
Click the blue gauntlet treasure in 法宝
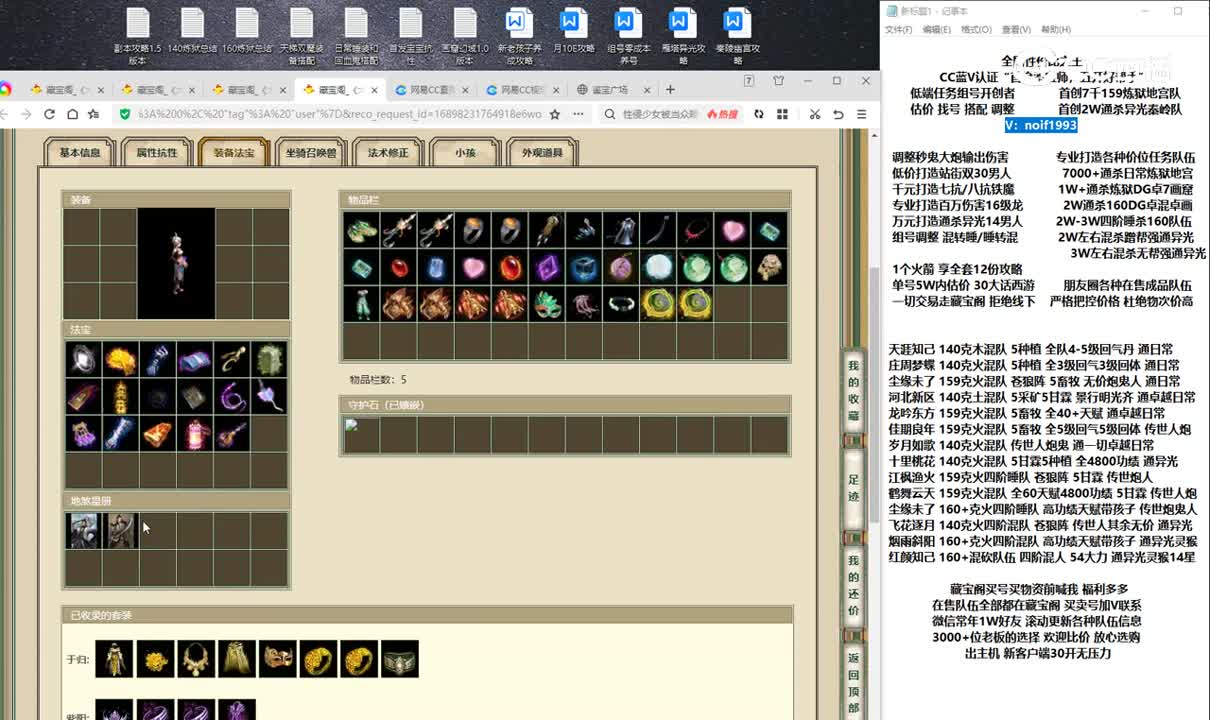point(158,360)
